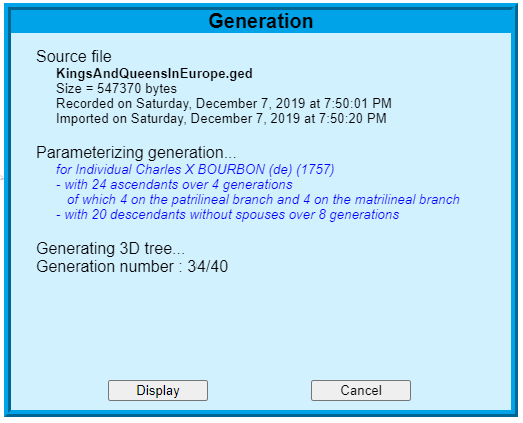
Task: Click the Display button
Action: [x=158, y=390]
